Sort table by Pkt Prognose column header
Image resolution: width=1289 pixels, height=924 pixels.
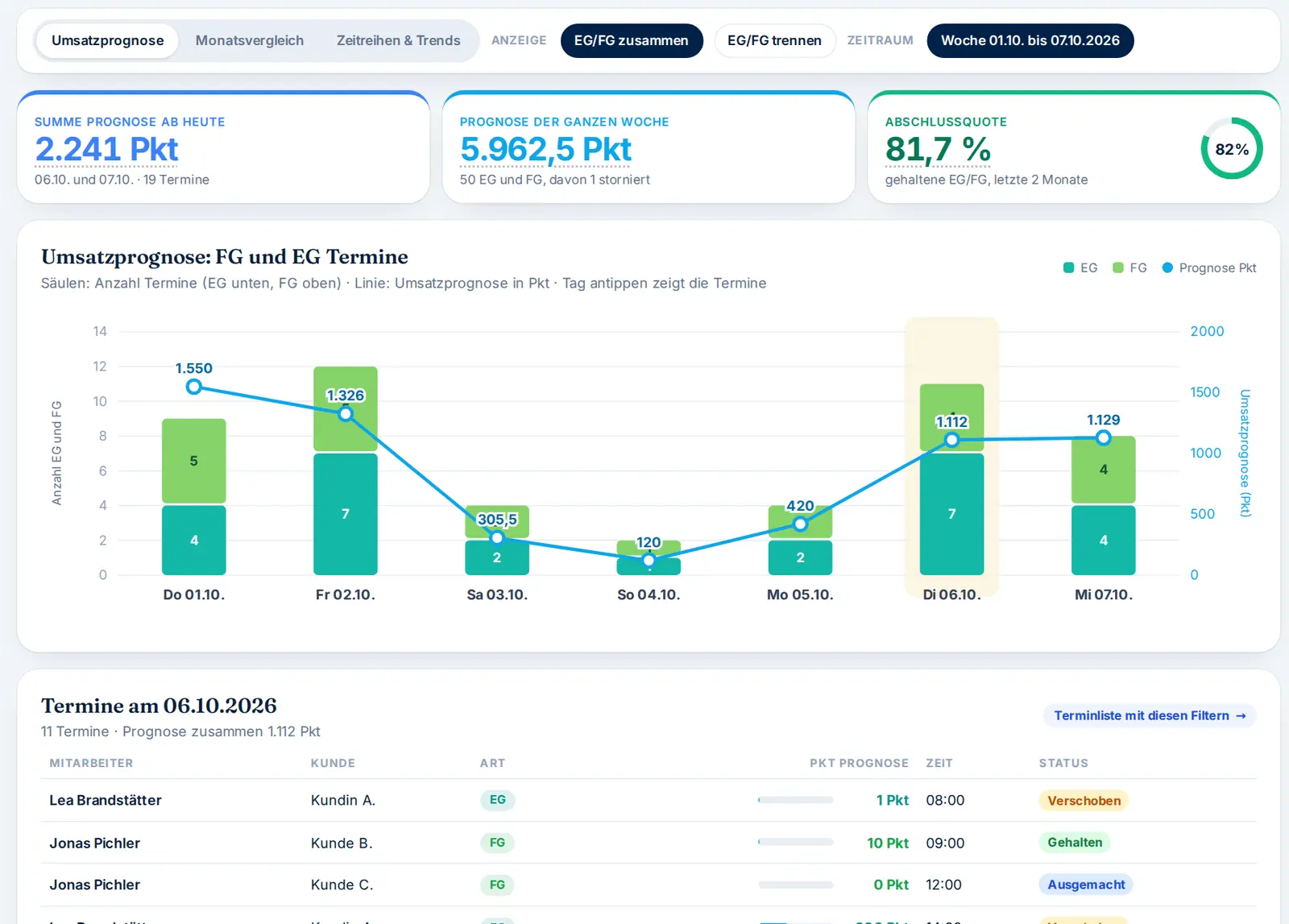click(x=859, y=763)
